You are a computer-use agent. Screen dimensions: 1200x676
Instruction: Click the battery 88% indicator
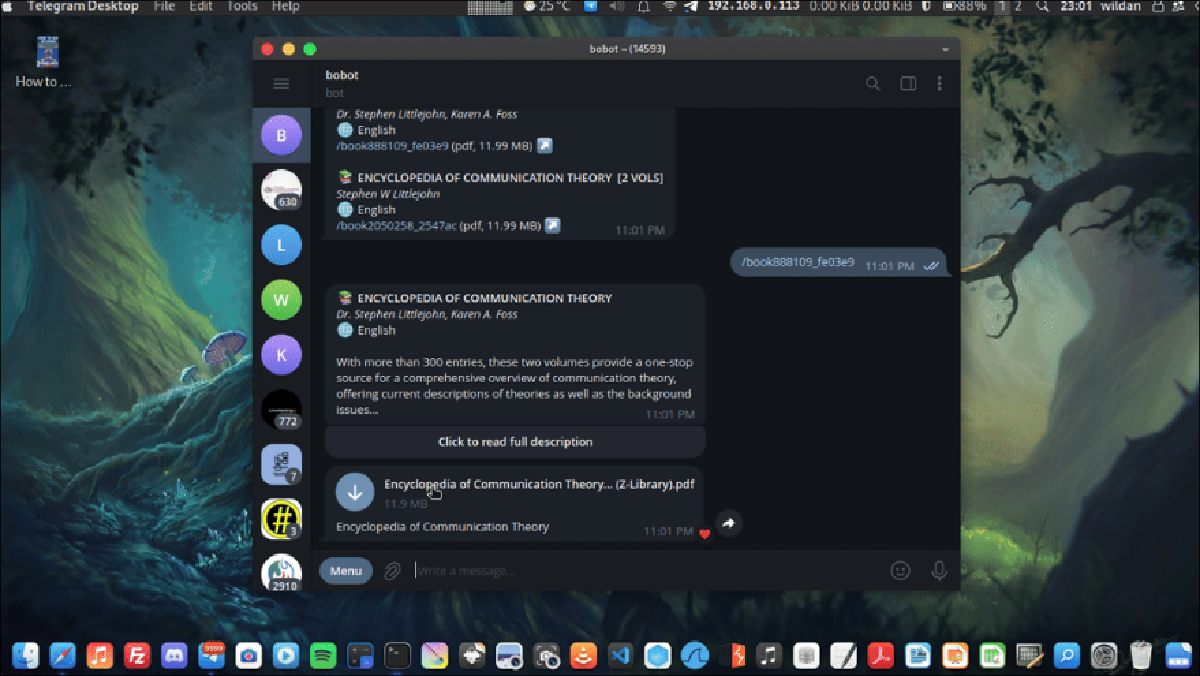tap(964, 7)
